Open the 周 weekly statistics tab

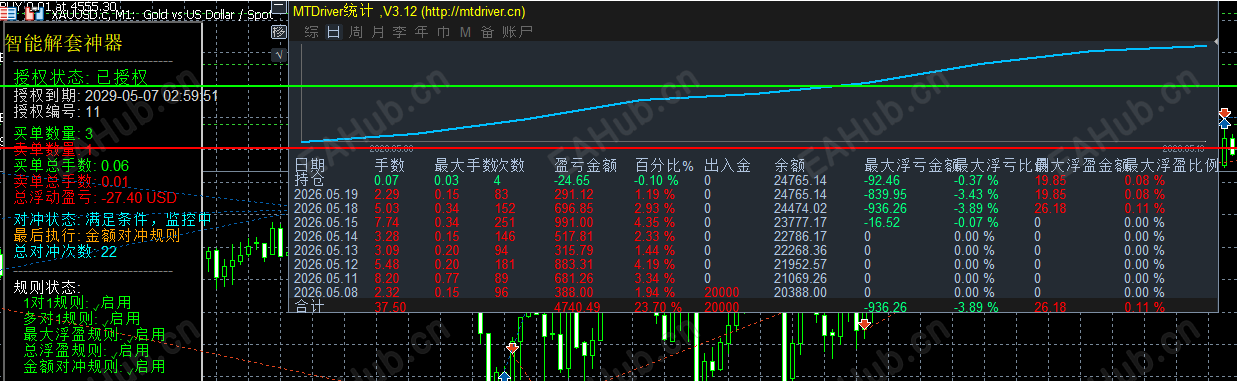tap(355, 32)
